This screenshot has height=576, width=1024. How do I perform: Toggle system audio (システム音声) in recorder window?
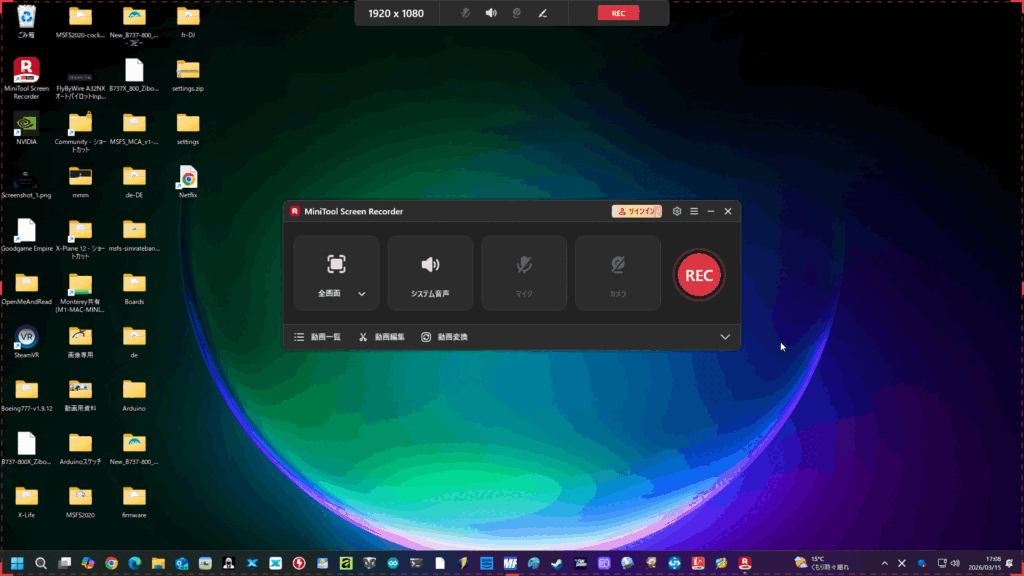430,273
